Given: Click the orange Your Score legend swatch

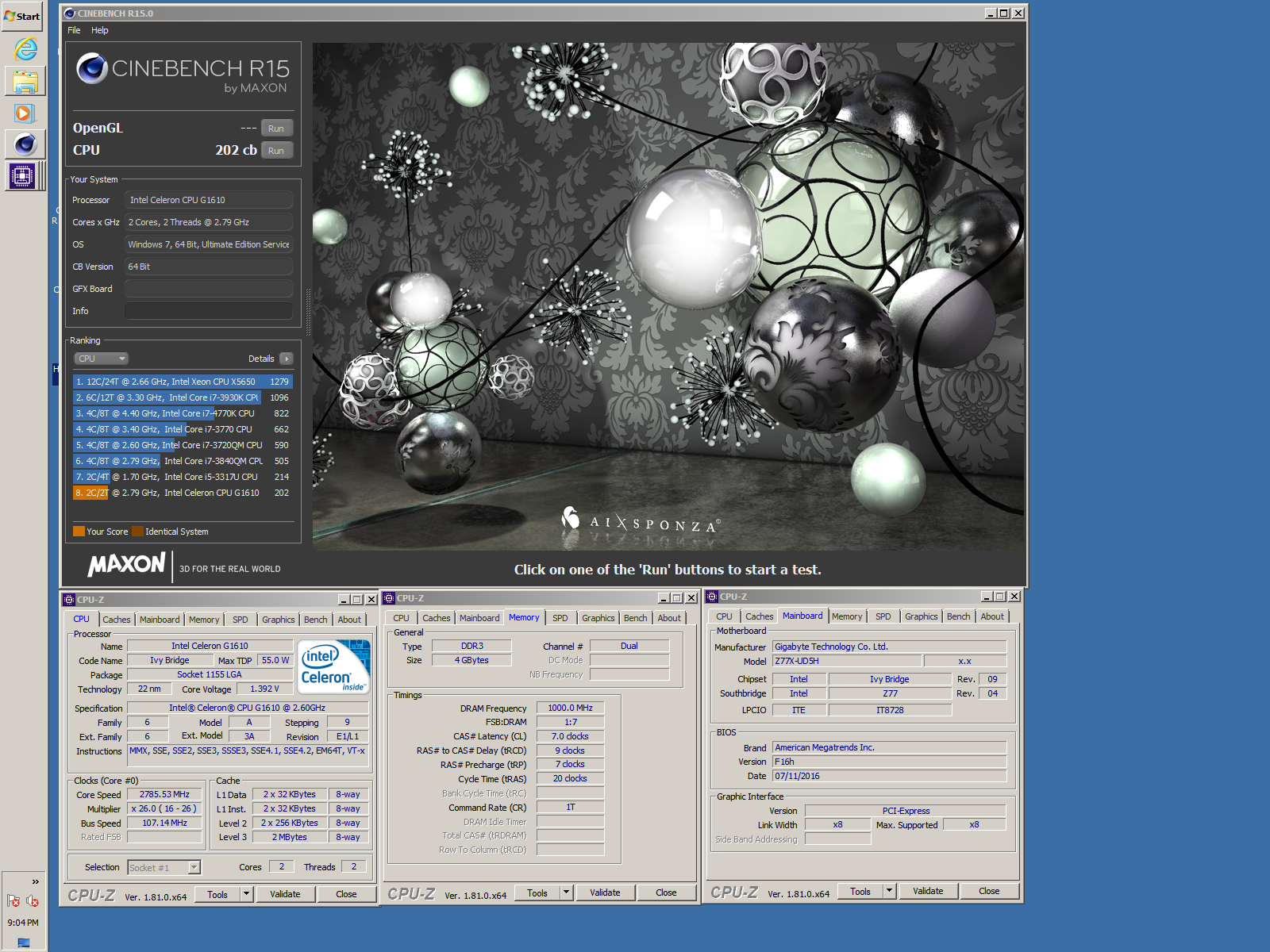Looking at the screenshot, I should 79,532.
